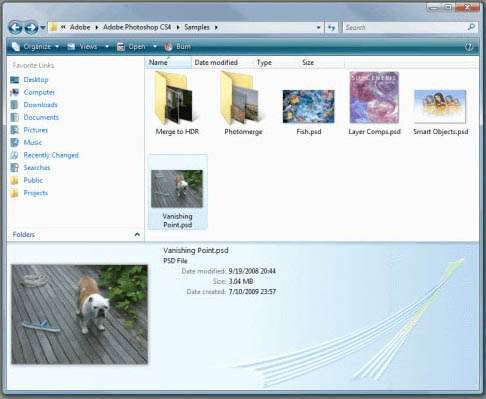Click Vanishing Point.psd title in details pane
The height and width of the screenshot is (399, 486).
(x=196, y=250)
